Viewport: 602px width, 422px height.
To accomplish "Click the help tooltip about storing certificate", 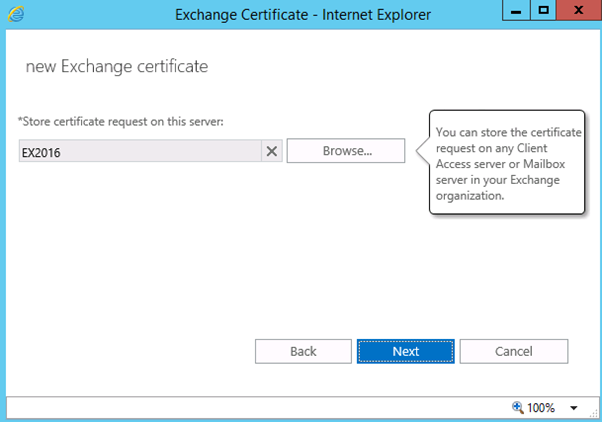I will click(507, 162).
